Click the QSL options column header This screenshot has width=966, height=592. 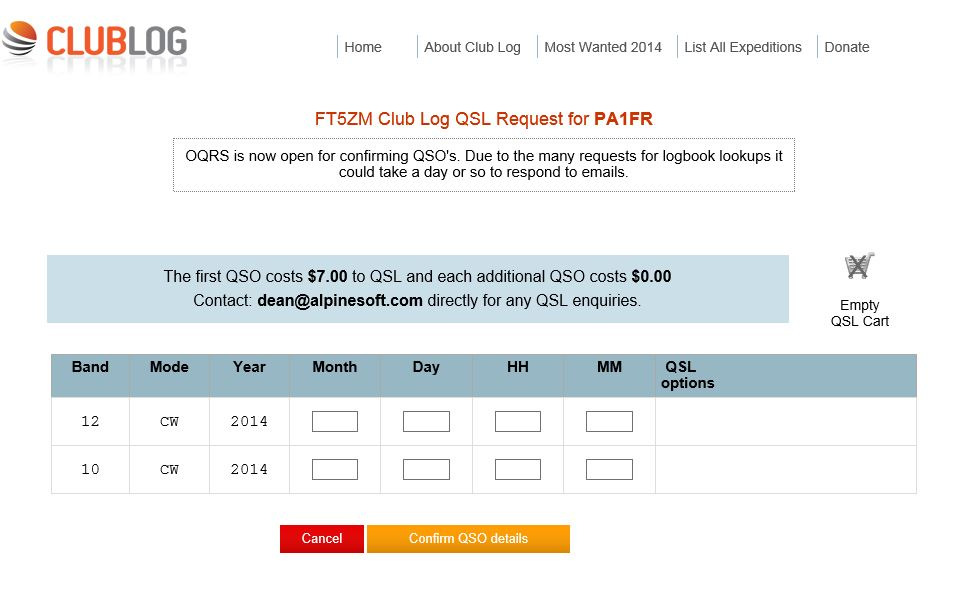(x=688, y=375)
